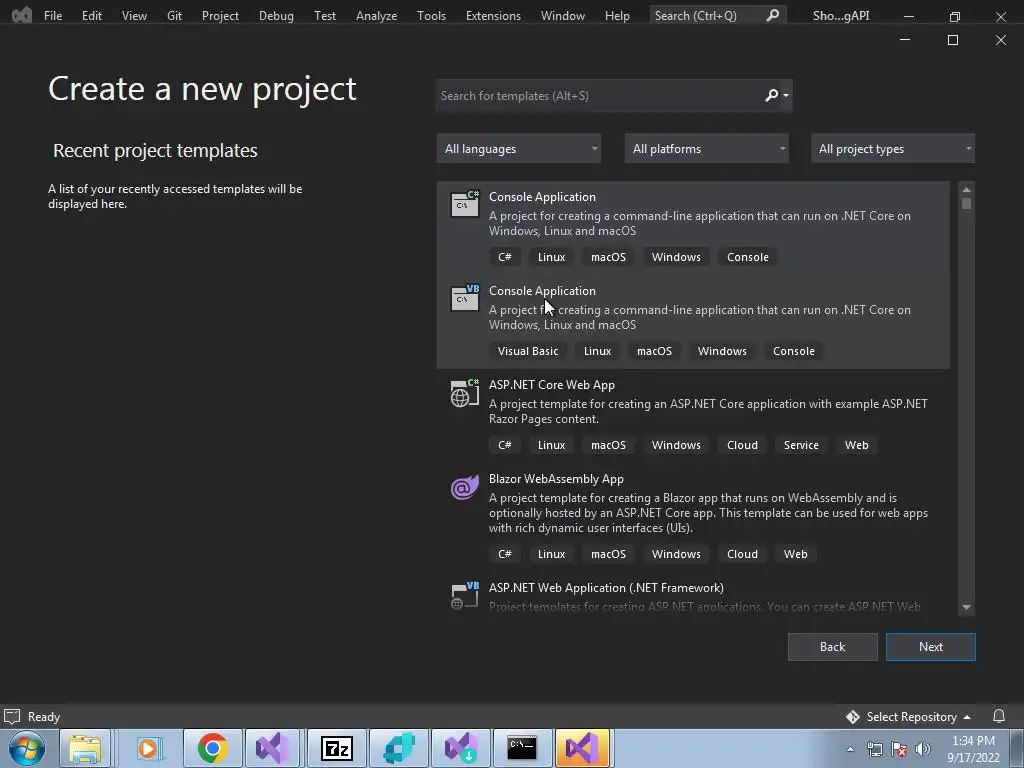This screenshot has width=1024, height=768.
Task: Open the Git menu
Action: 174,16
